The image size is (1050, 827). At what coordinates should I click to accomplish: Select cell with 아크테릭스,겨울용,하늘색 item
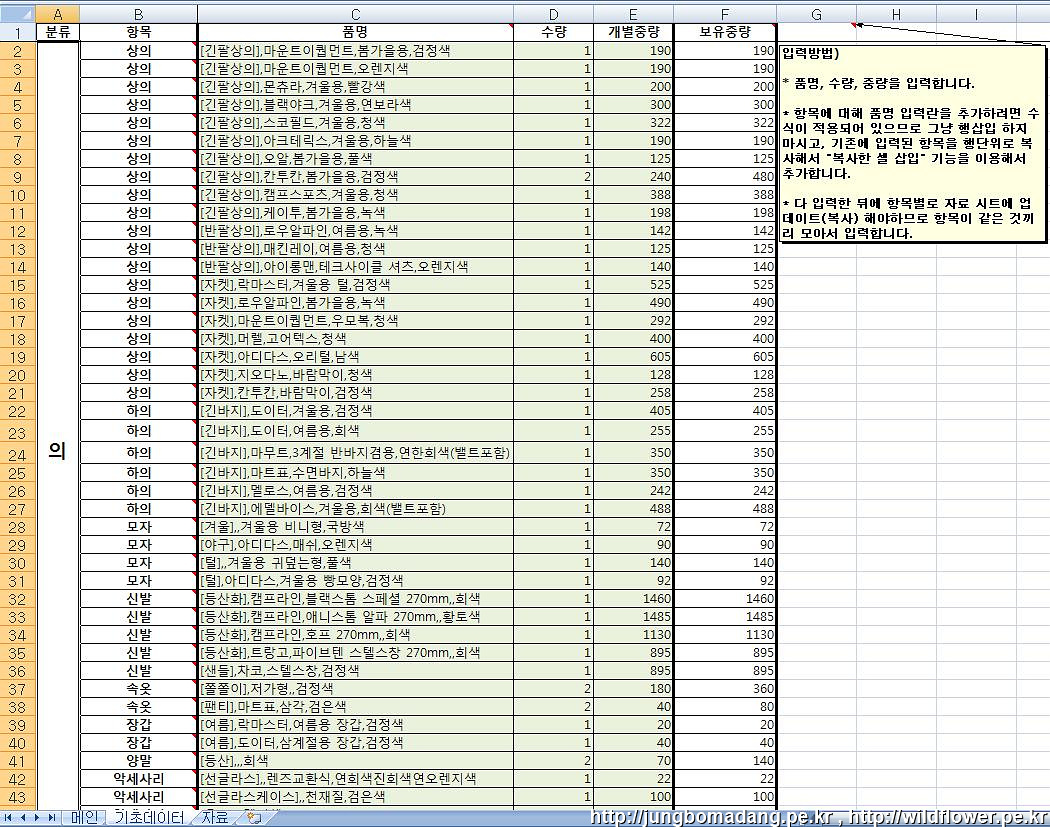(x=356, y=141)
